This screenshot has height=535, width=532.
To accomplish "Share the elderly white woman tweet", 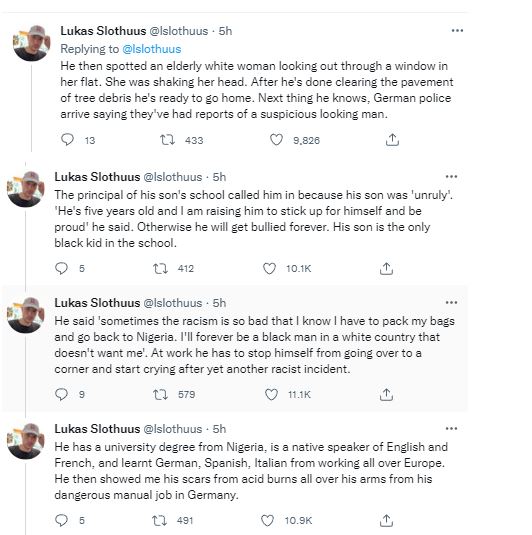I will (392, 140).
